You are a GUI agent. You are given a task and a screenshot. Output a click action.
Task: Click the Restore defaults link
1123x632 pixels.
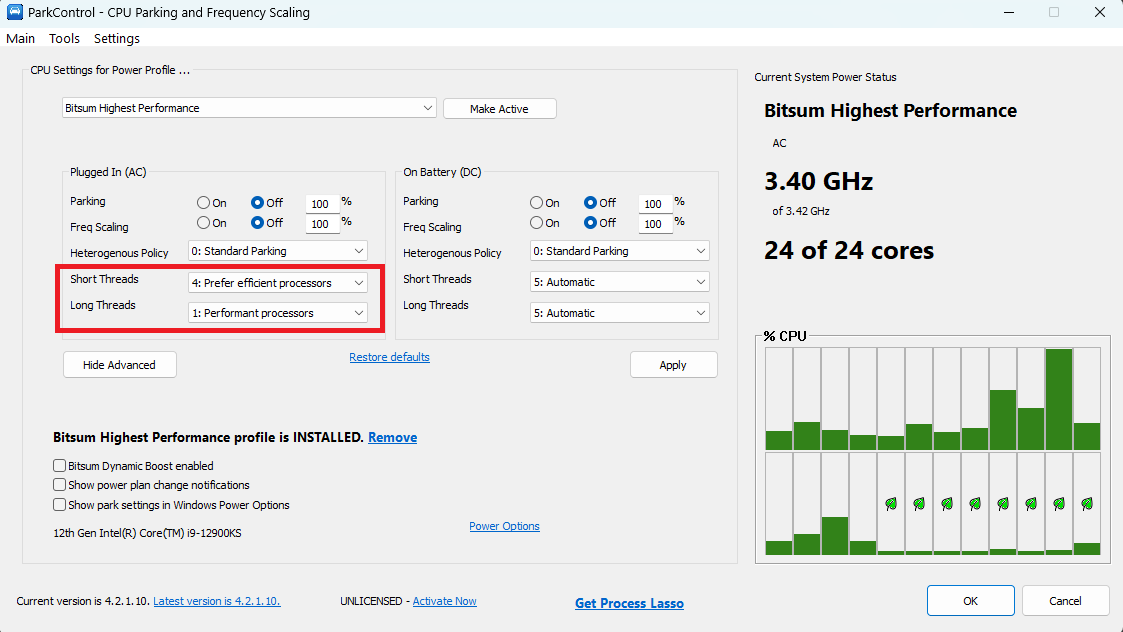390,357
